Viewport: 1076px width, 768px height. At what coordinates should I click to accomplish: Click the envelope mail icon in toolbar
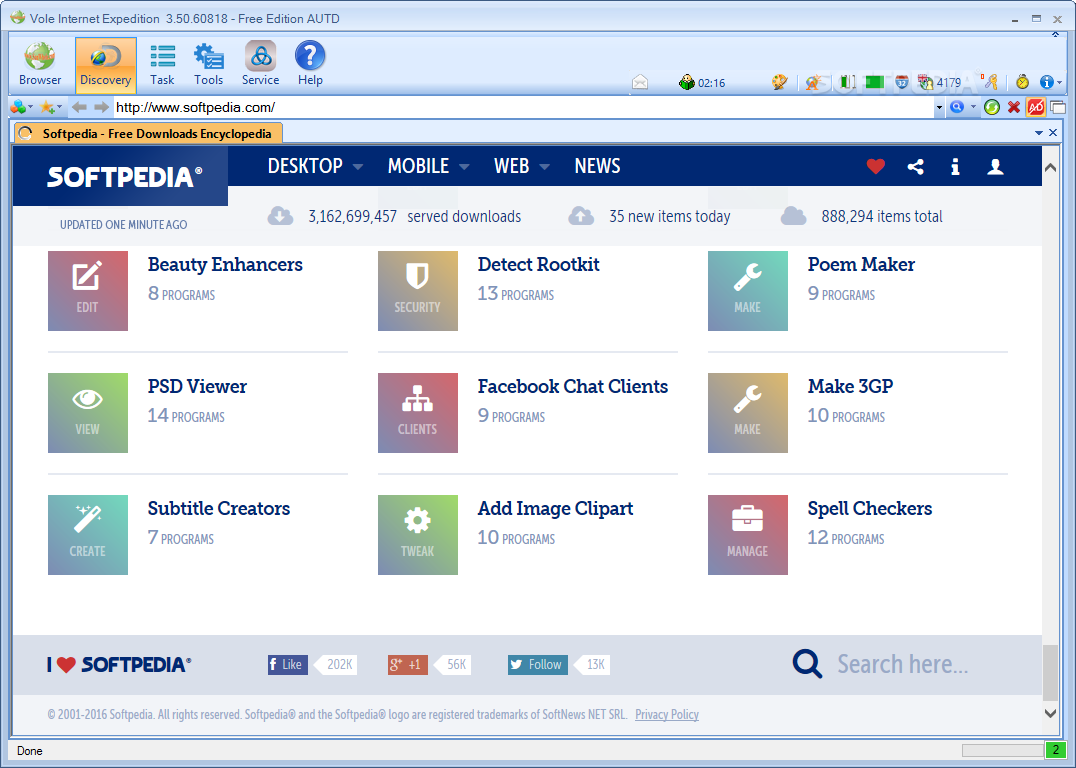click(640, 83)
